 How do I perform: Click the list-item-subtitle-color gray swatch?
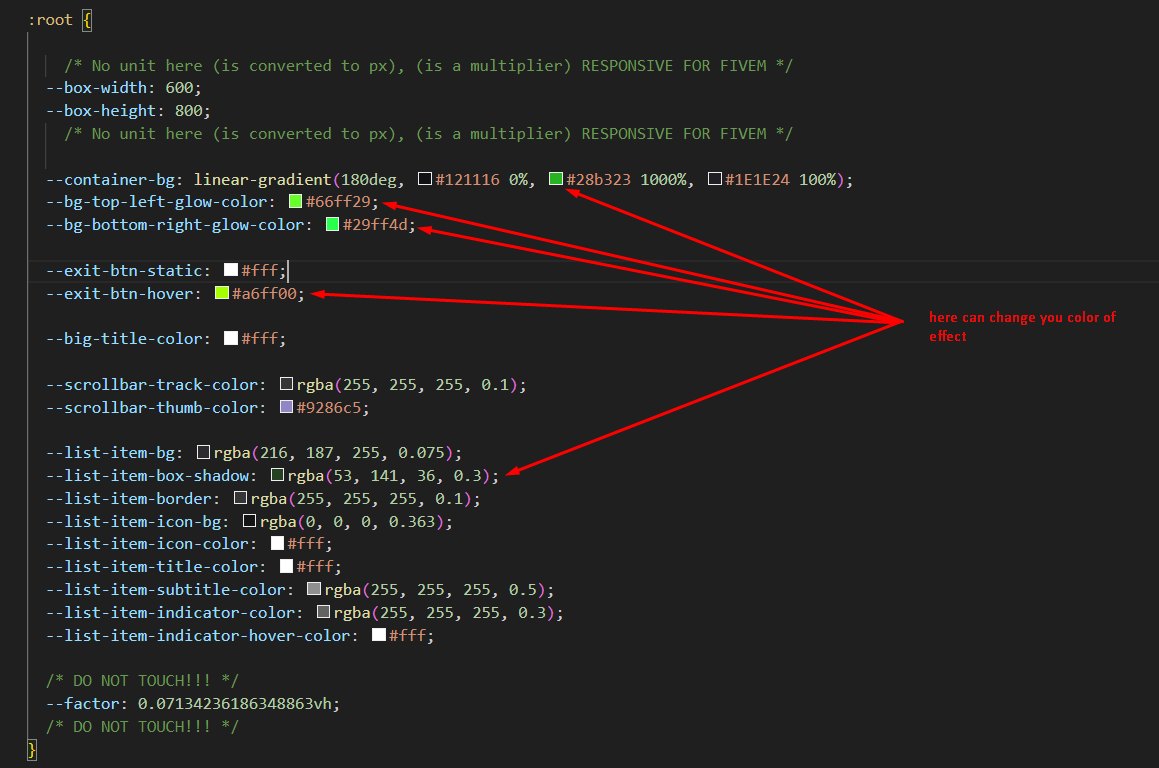(314, 589)
